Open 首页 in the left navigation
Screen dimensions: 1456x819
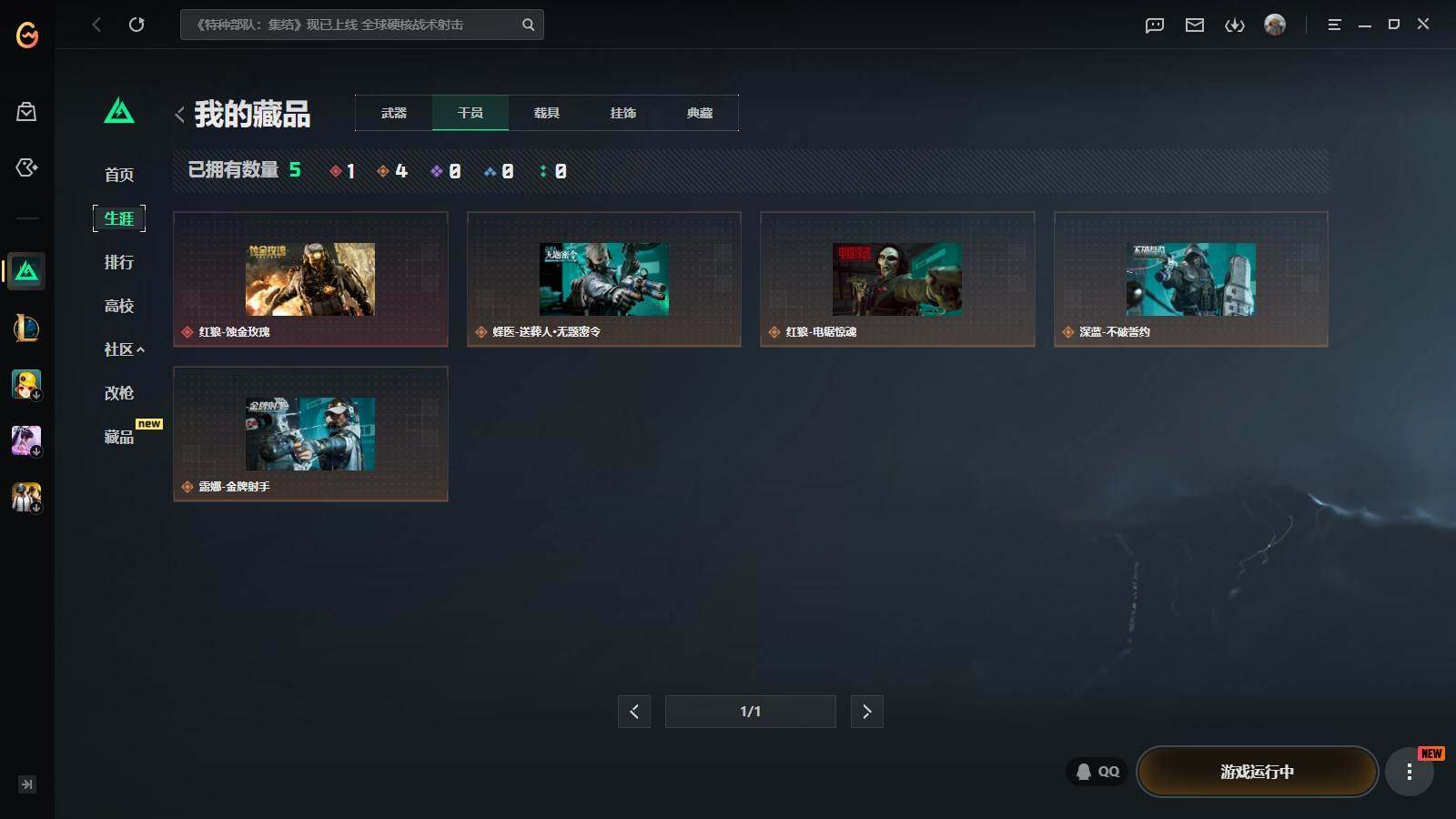pyautogui.click(x=119, y=175)
